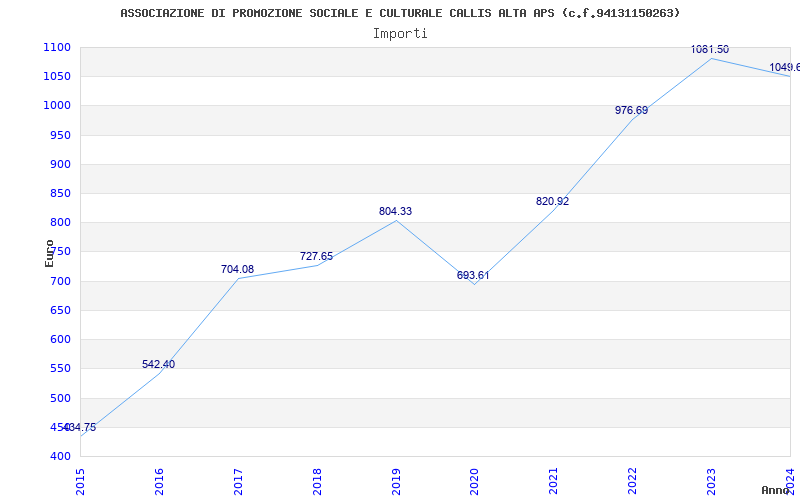Click the year 2022 axis label
Screen dimensions: 800x500
pos(633,482)
